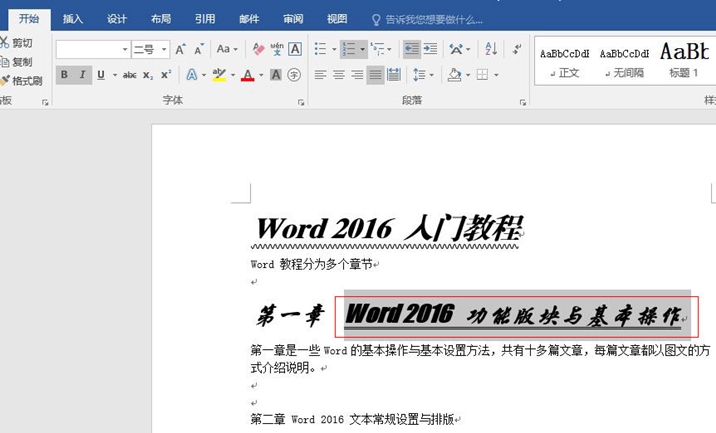This screenshot has width=716, height=433.
Task: Increase the paragraph indent
Action: [x=430, y=49]
